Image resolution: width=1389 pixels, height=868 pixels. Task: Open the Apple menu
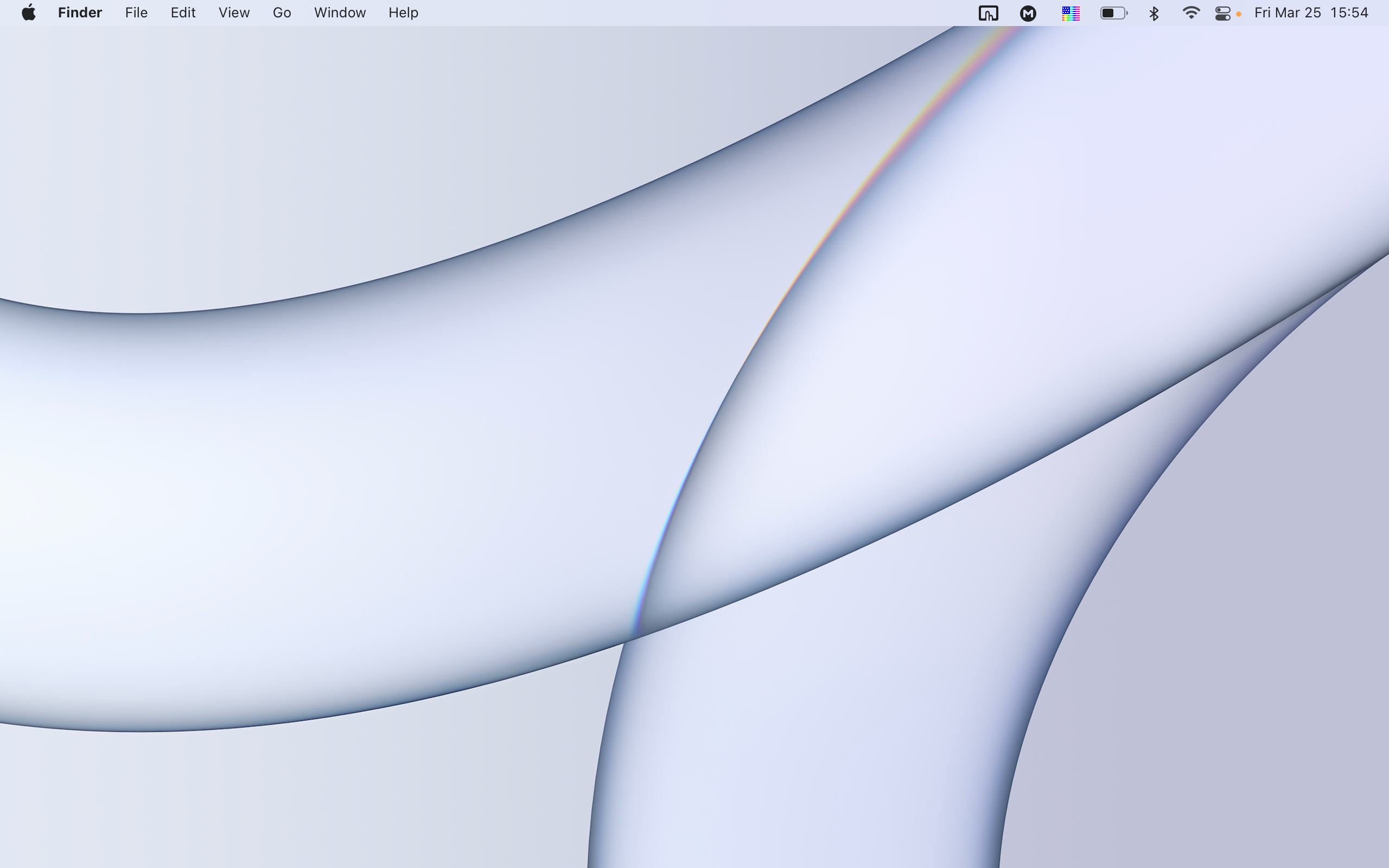[29, 12]
